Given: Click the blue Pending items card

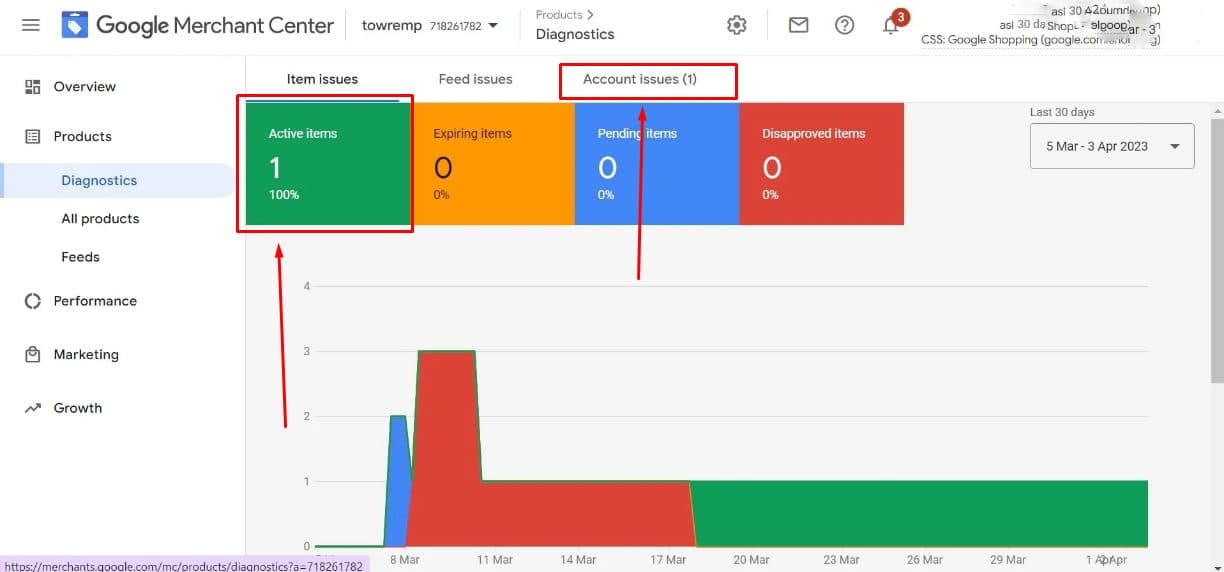Looking at the screenshot, I should point(657,164).
